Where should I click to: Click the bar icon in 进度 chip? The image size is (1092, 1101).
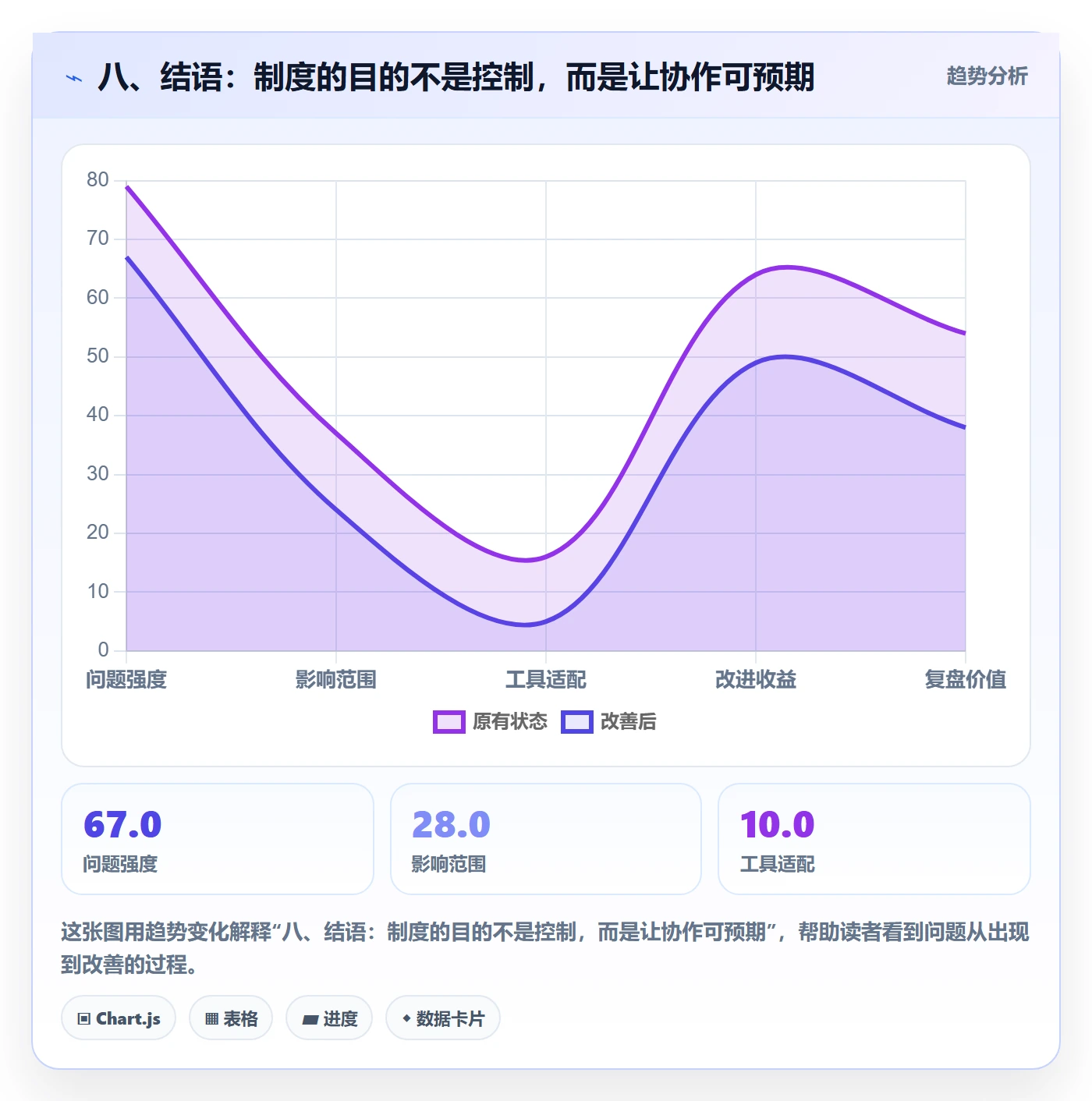point(310,1019)
